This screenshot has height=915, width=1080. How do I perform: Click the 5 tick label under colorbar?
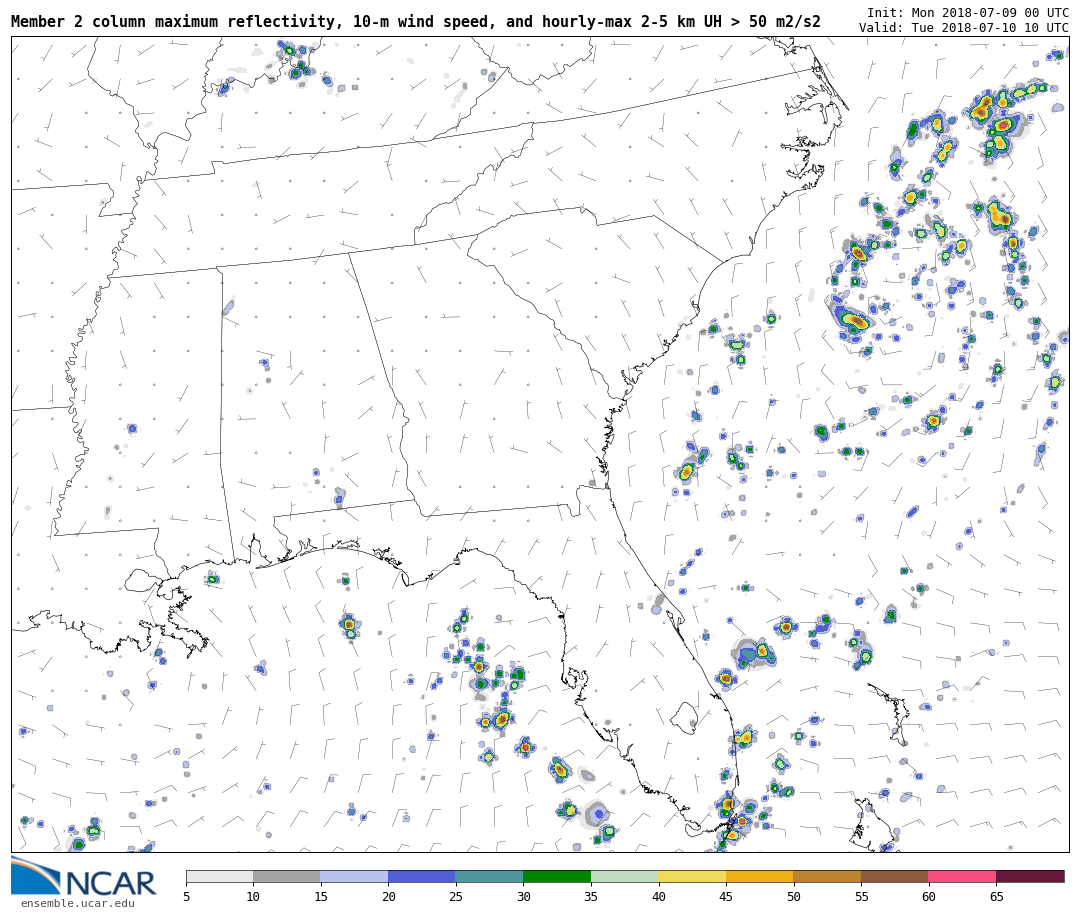pos(186,897)
